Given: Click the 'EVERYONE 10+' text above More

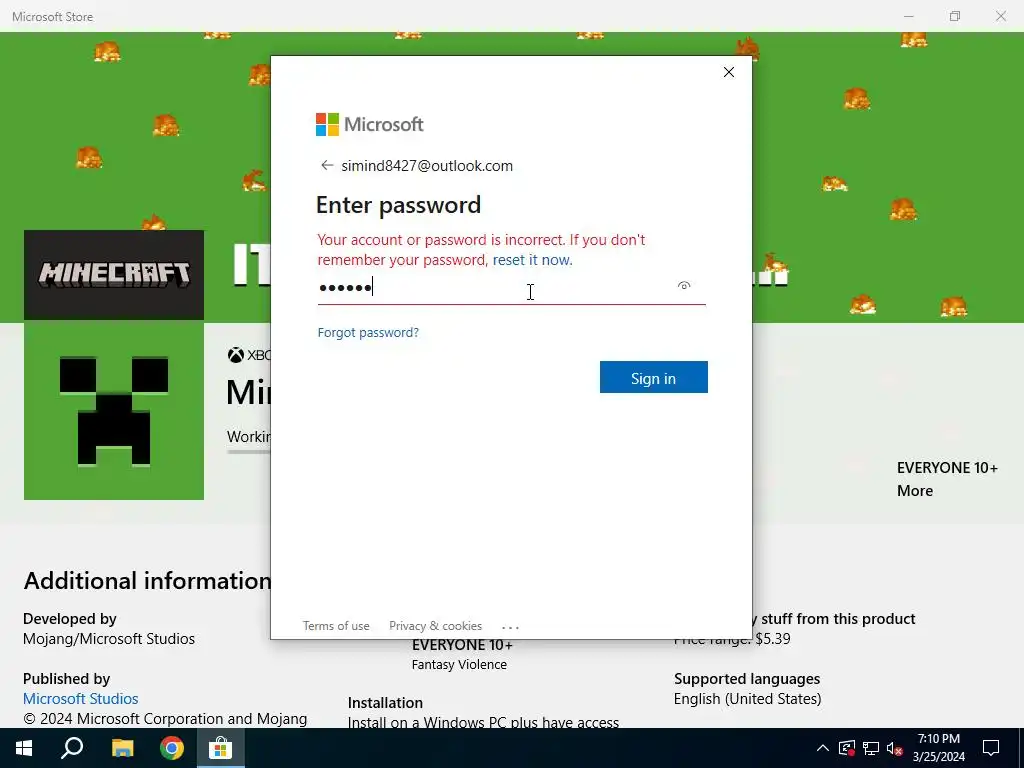Looking at the screenshot, I should point(947,468).
